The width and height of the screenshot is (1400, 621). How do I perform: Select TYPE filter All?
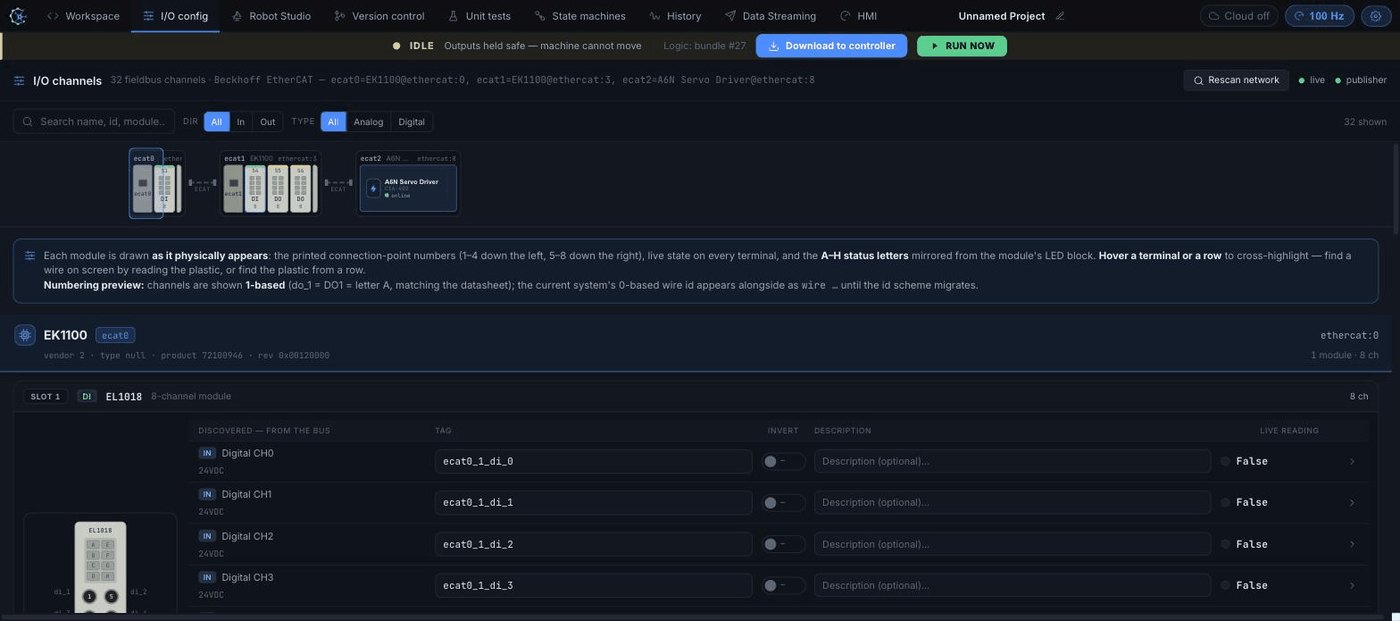pyautogui.click(x=333, y=122)
